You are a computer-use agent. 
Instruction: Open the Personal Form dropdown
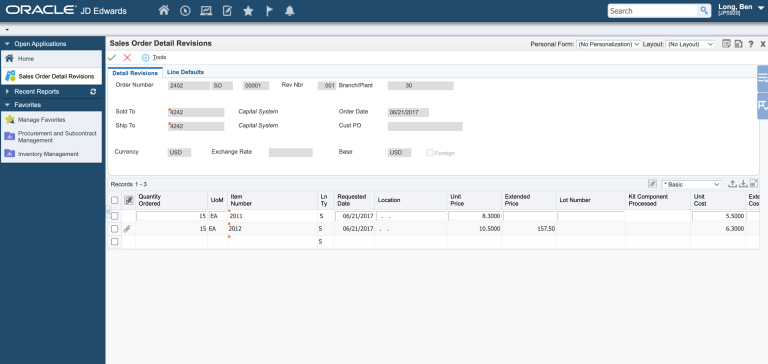608,44
